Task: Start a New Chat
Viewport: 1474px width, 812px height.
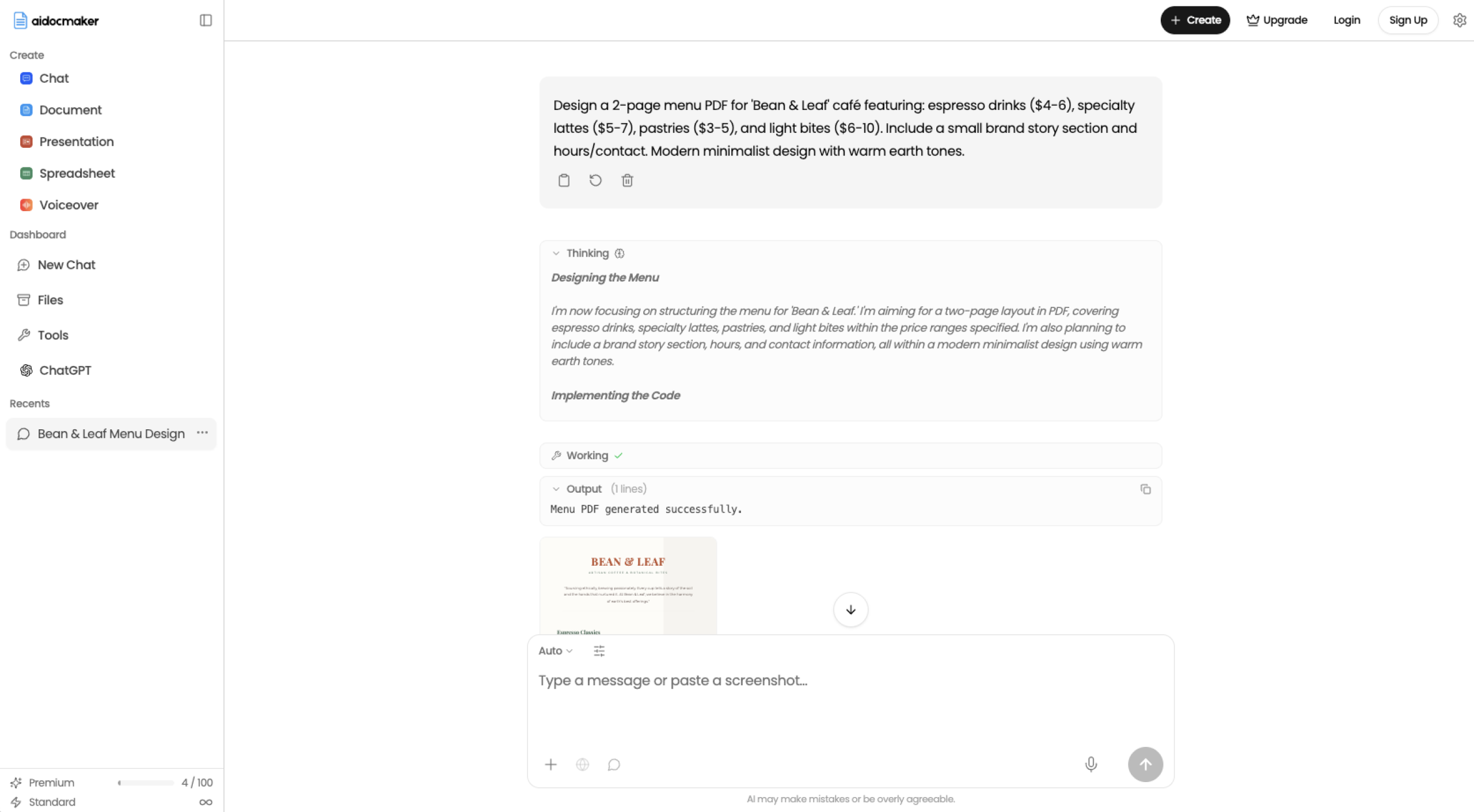Action: (x=66, y=265)
